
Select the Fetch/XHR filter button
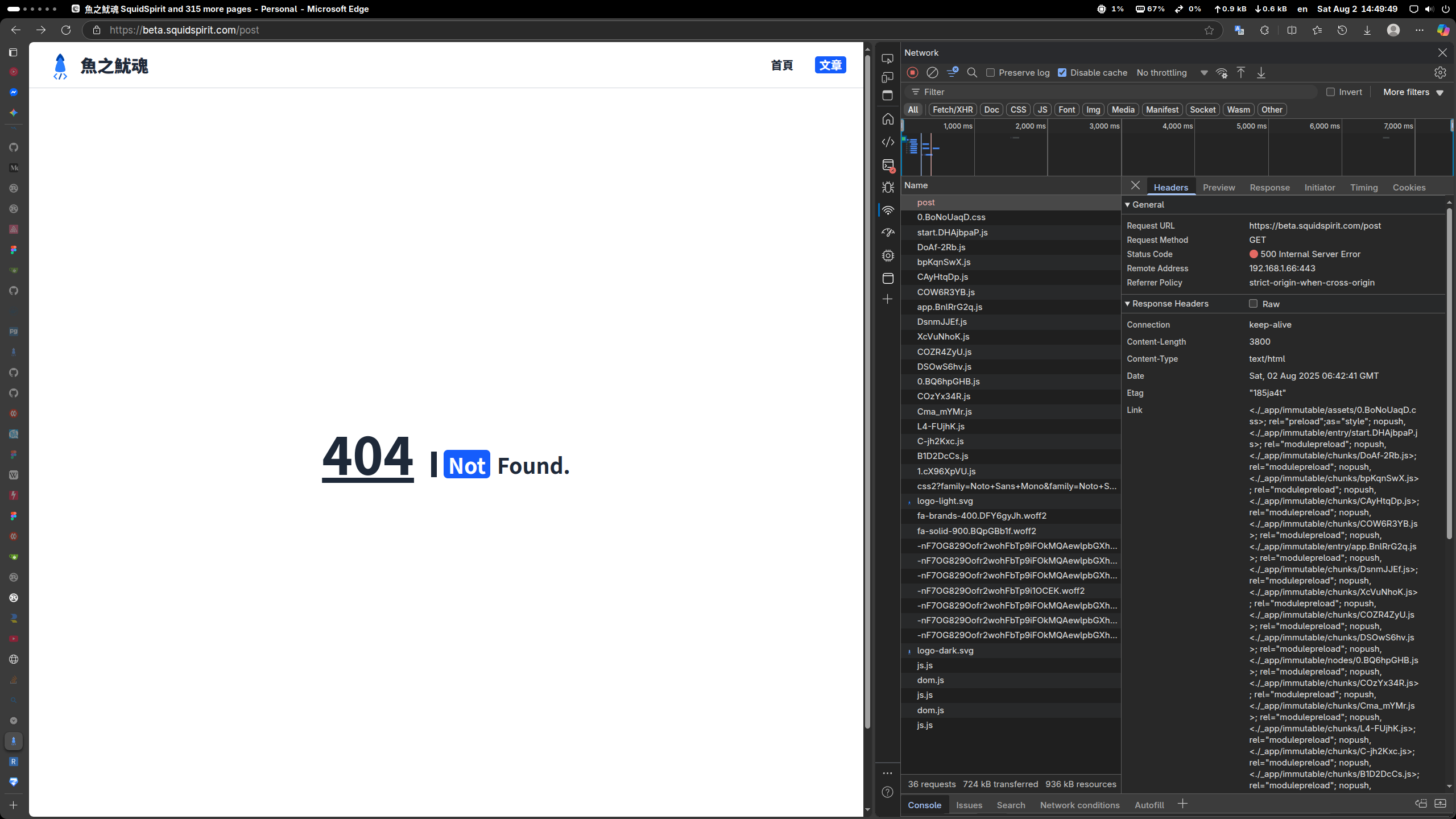[952, 110]
